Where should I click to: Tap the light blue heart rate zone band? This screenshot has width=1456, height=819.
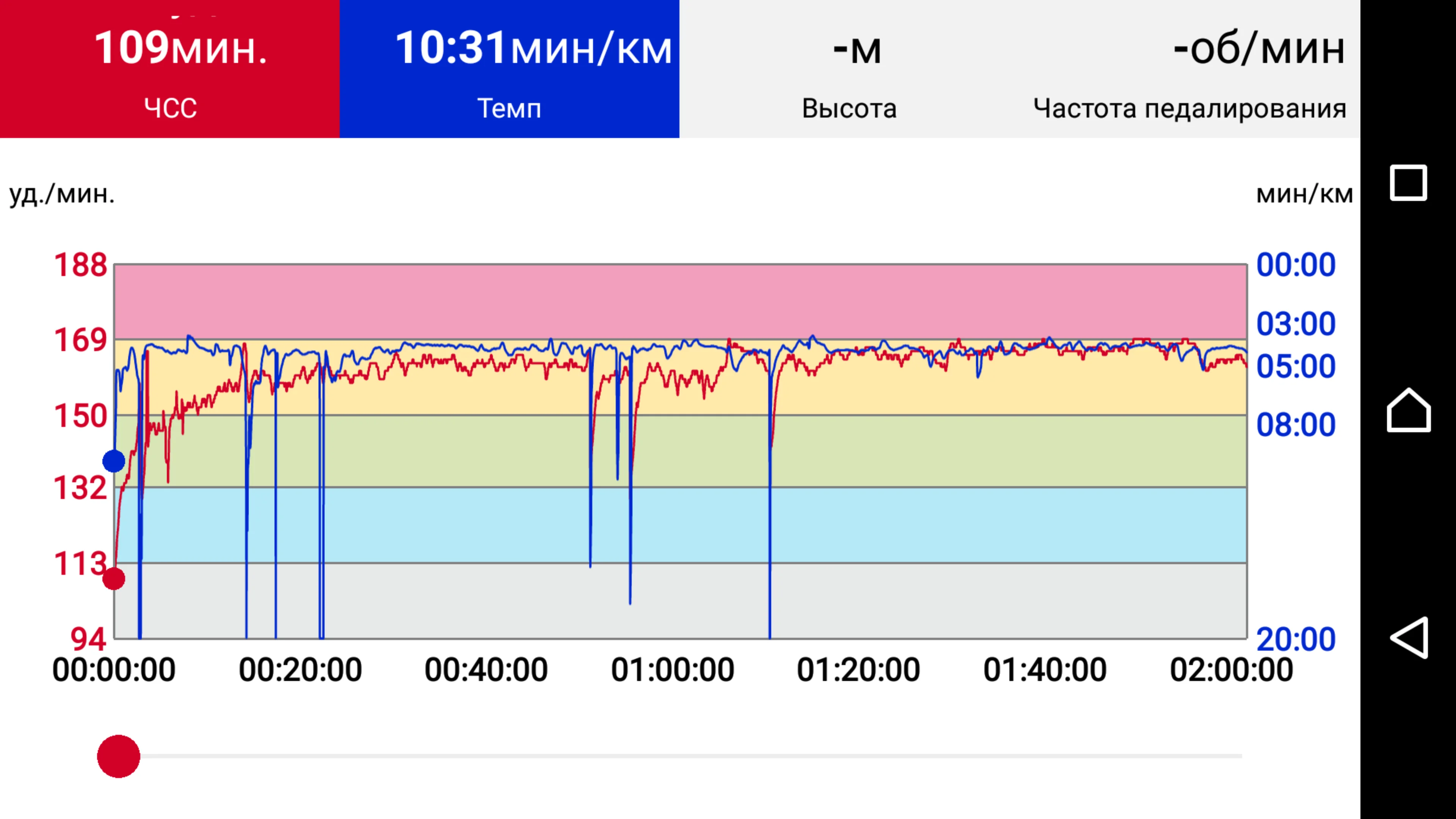coord(961,524)
